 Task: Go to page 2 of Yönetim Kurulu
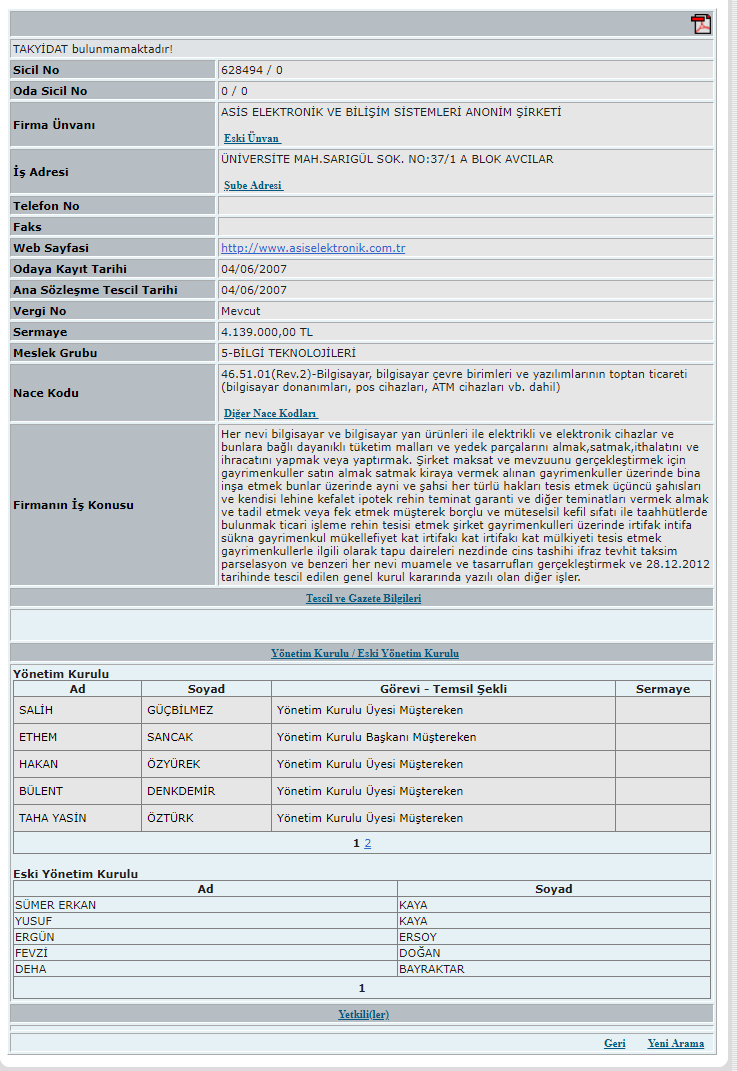tap(367, 843)
